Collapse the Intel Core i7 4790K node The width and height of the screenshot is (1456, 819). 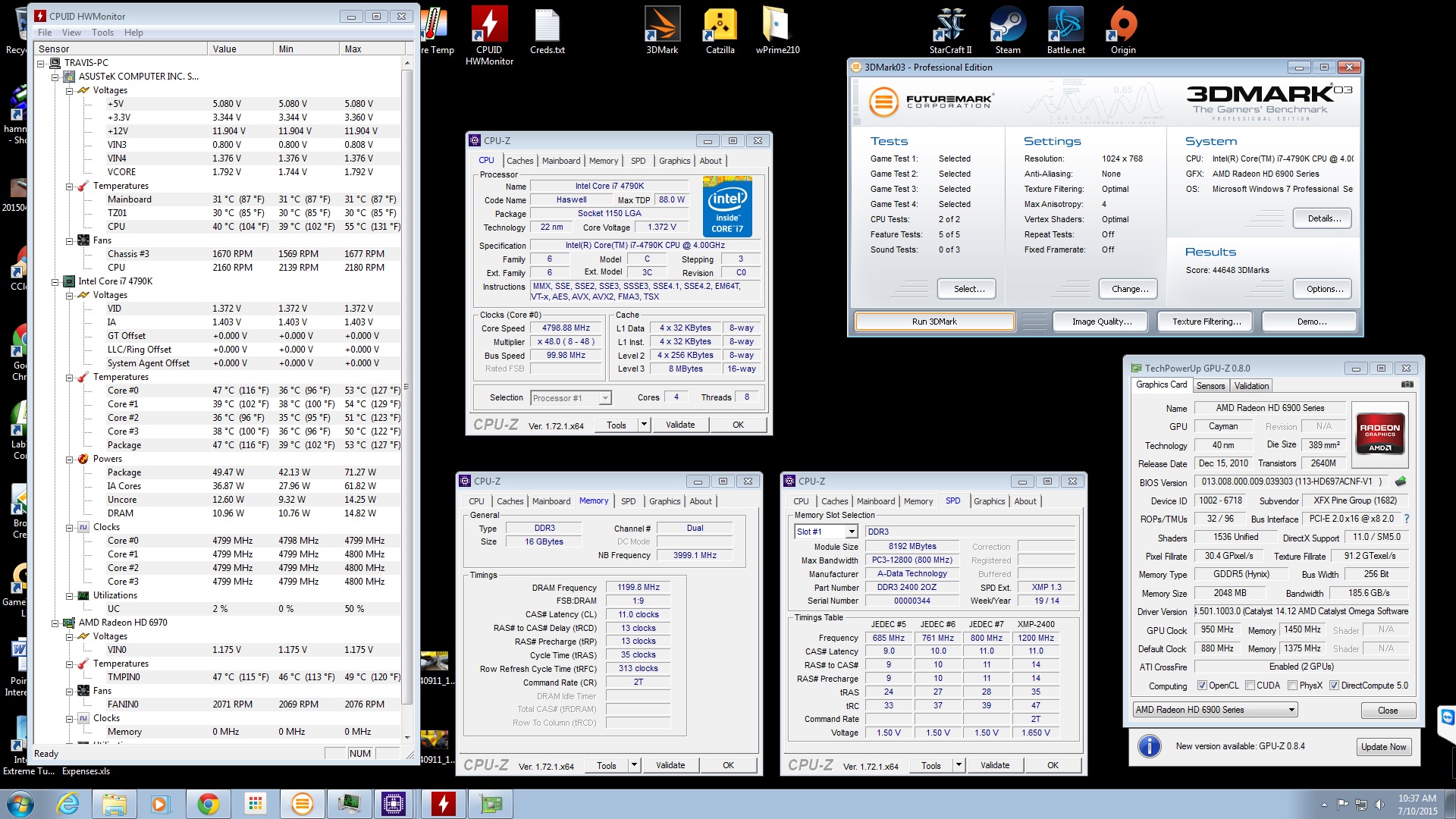pos(55,282)
